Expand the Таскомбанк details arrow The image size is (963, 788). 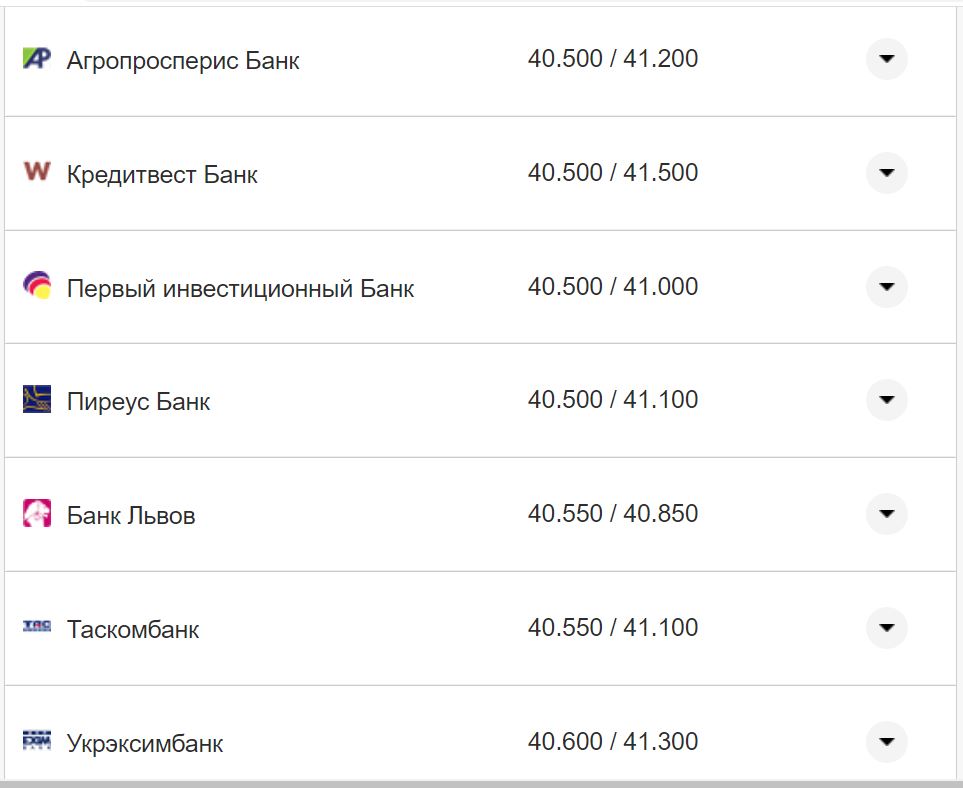coord(886,628)
